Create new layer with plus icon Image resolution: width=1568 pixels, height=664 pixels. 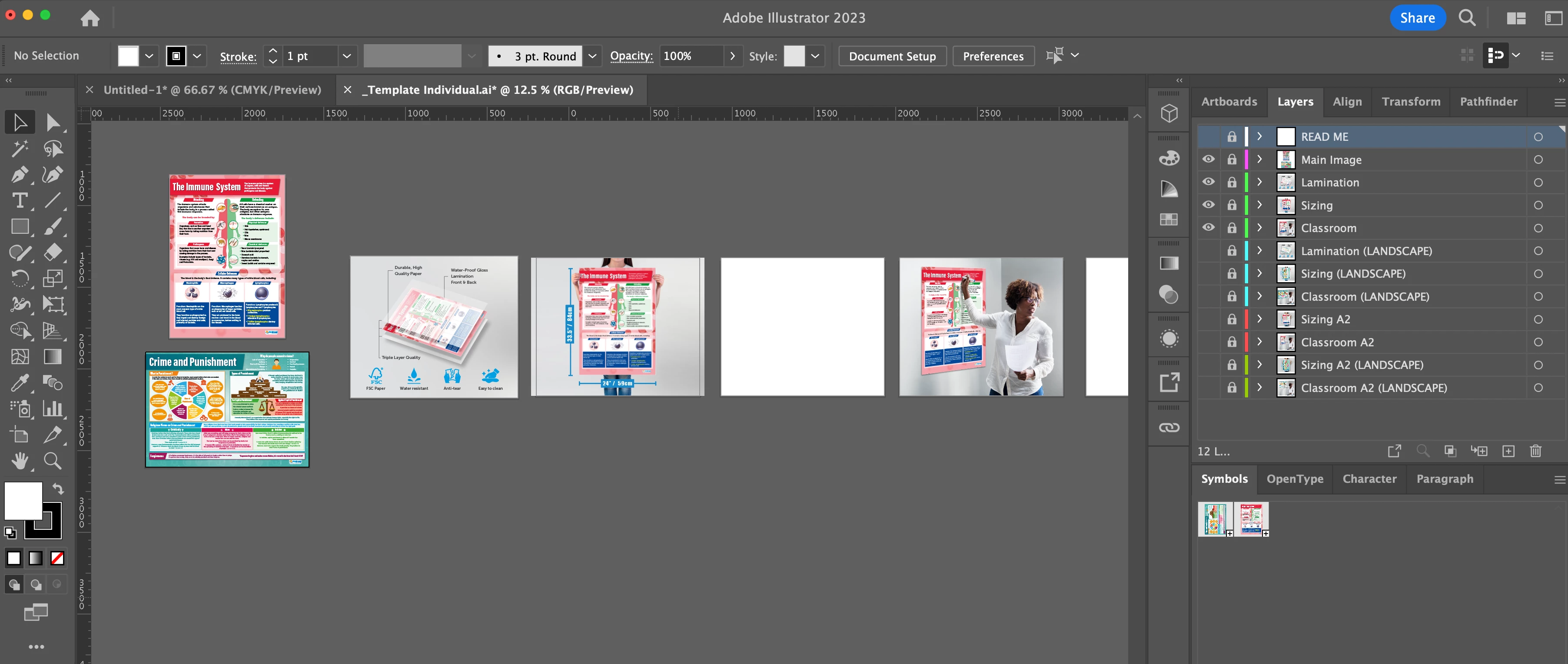[x=1508, y=451]
